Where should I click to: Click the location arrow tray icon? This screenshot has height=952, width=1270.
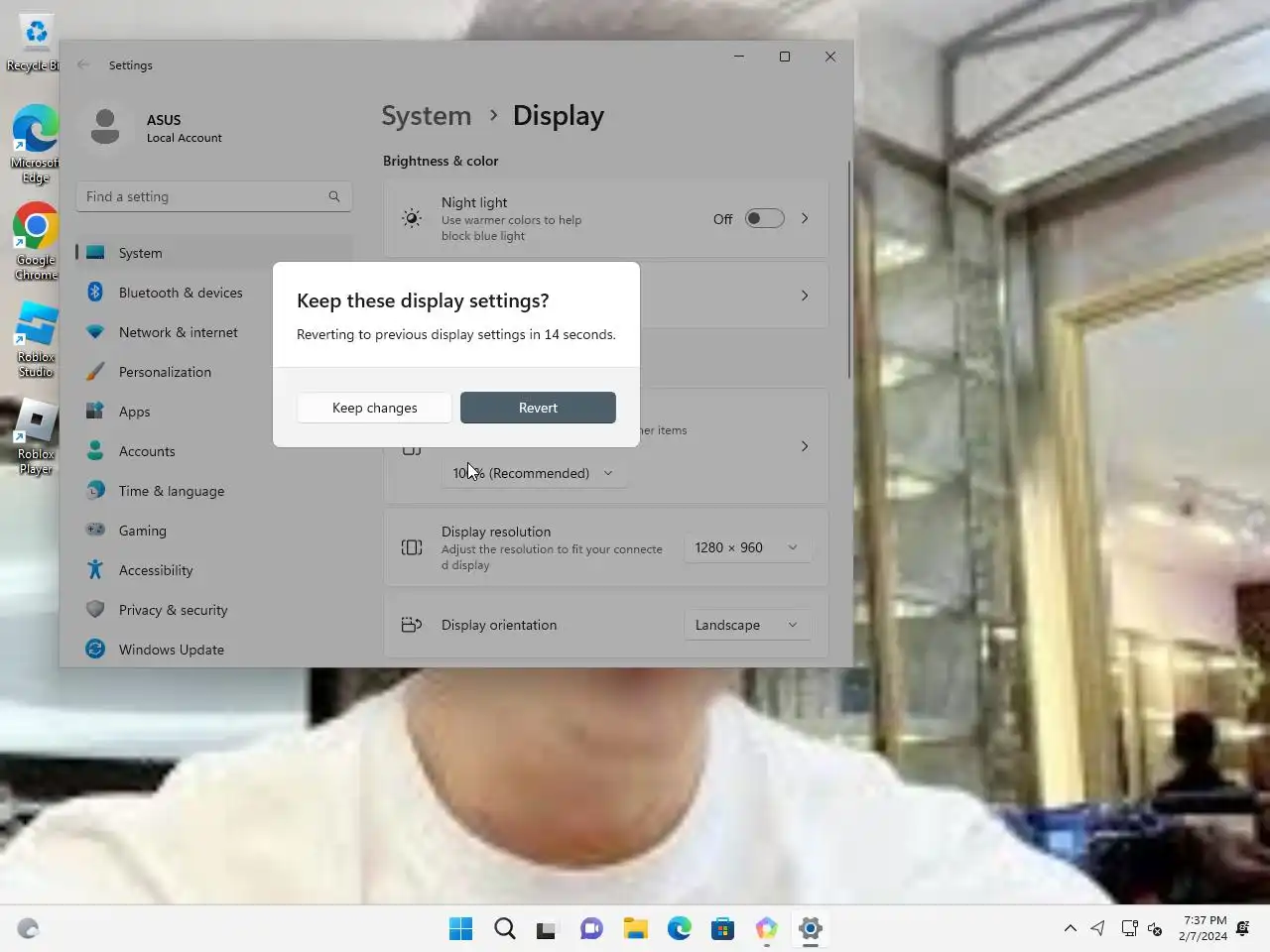[1098, 929]
